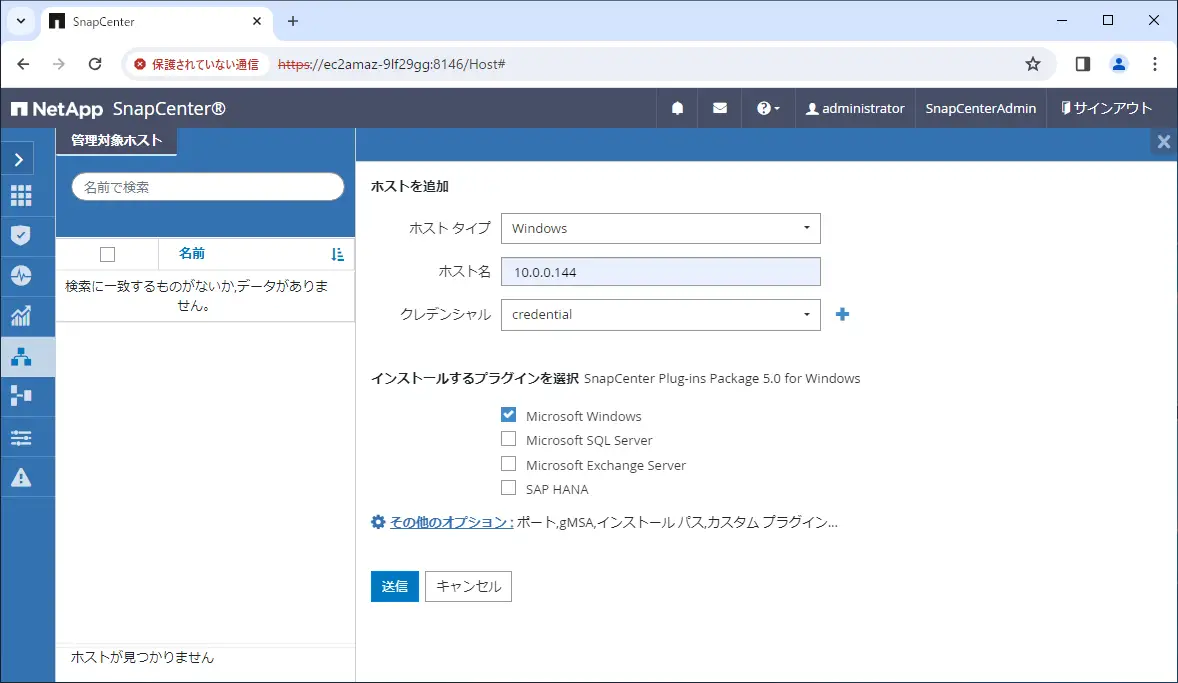Click the NetApp SnapCenter logo
The image size is (1178, 683).
point(118,109)
